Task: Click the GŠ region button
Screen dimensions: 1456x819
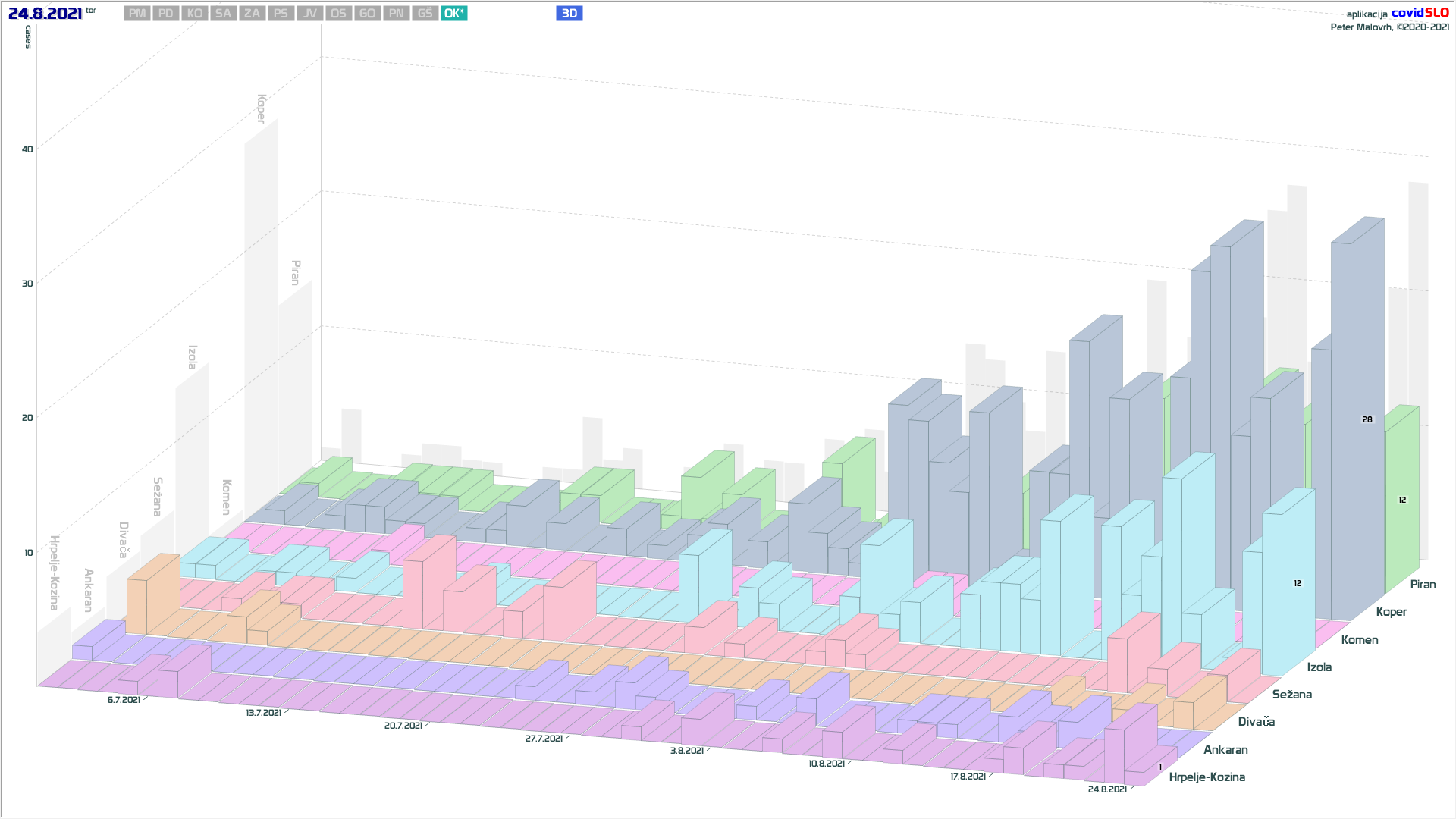Action: [x=425, y=14]
